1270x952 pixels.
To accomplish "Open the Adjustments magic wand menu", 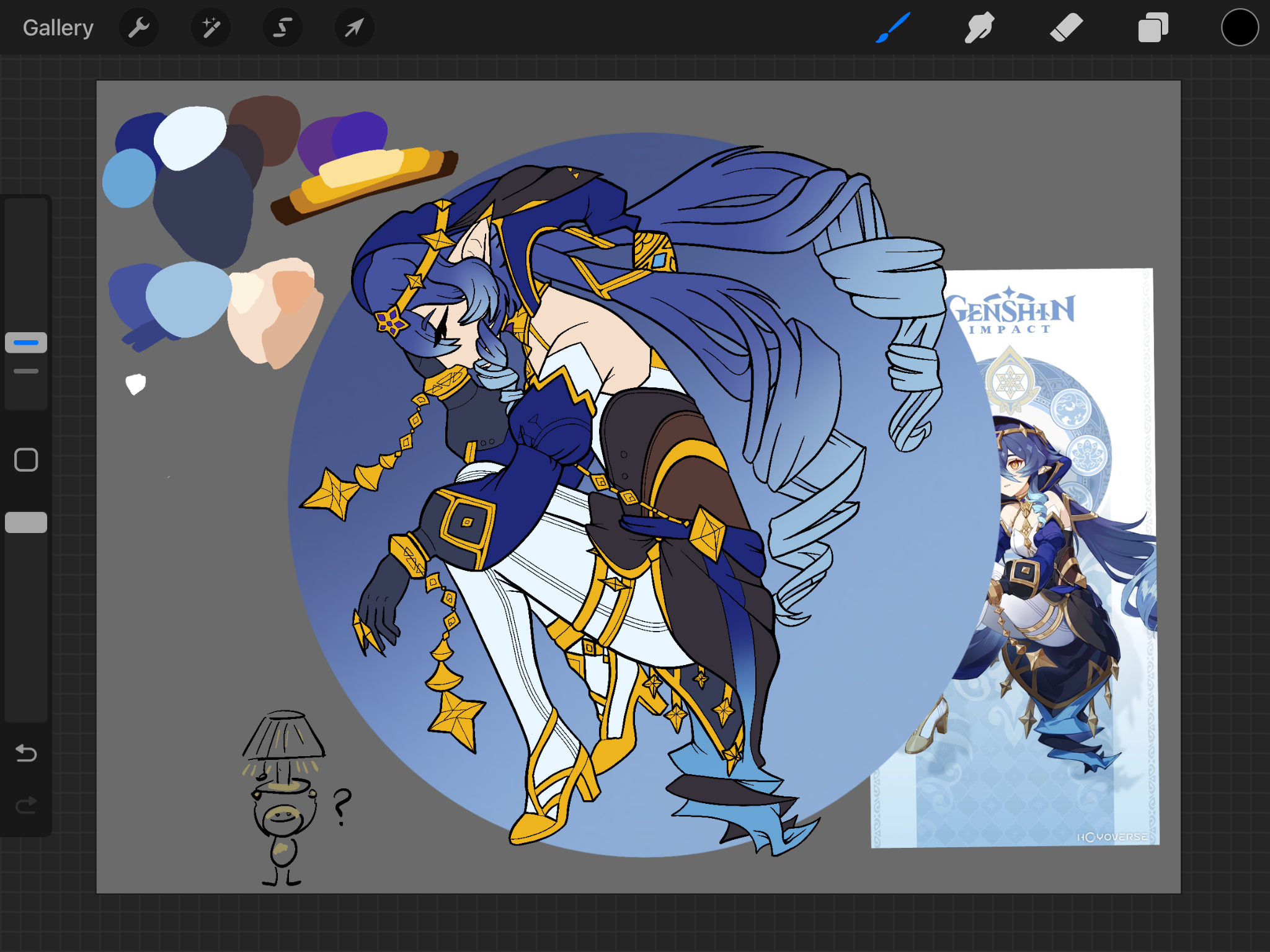I will [x=211, y=28].
